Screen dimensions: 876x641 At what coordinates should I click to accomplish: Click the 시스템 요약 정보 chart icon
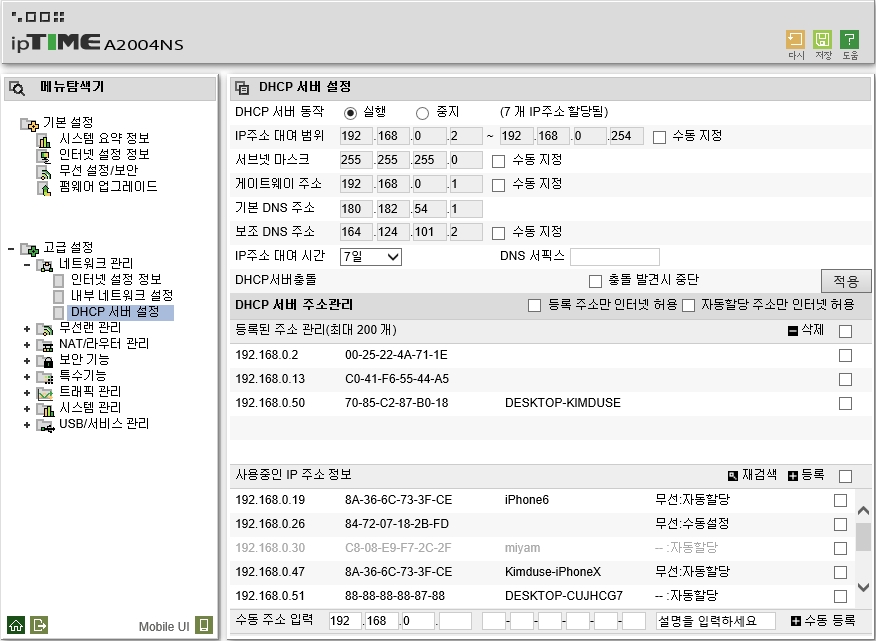coord(44,140)
